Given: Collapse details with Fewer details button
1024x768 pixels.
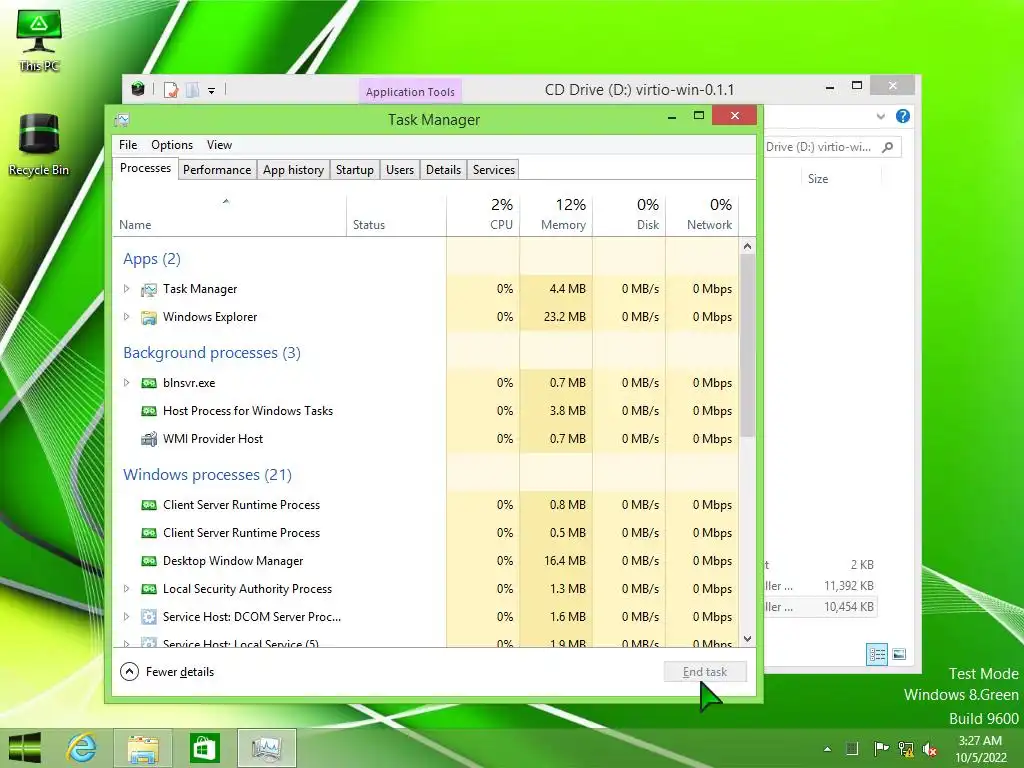Looking at the screenshot, I should tap(167, 672).
